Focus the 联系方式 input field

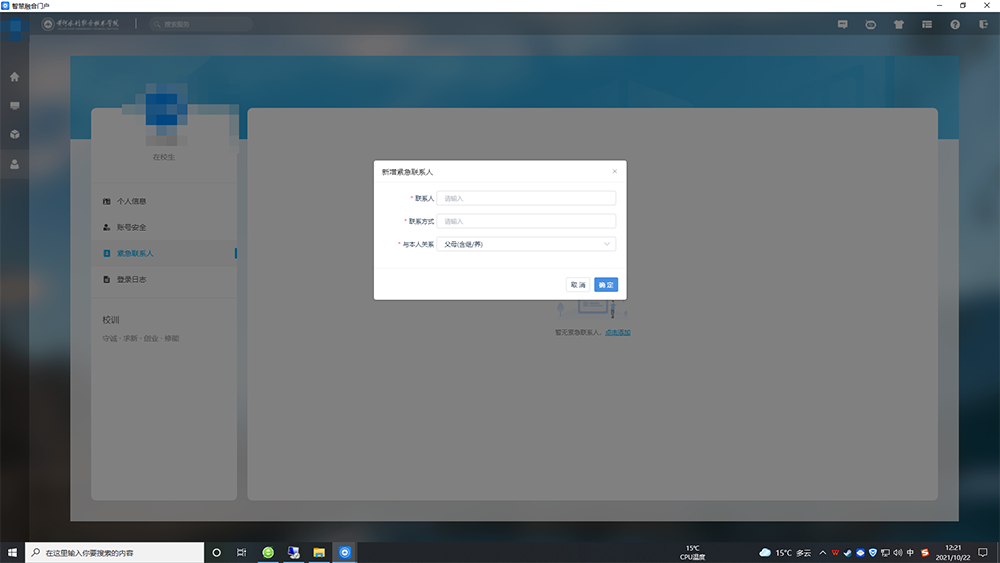[526, 221]
